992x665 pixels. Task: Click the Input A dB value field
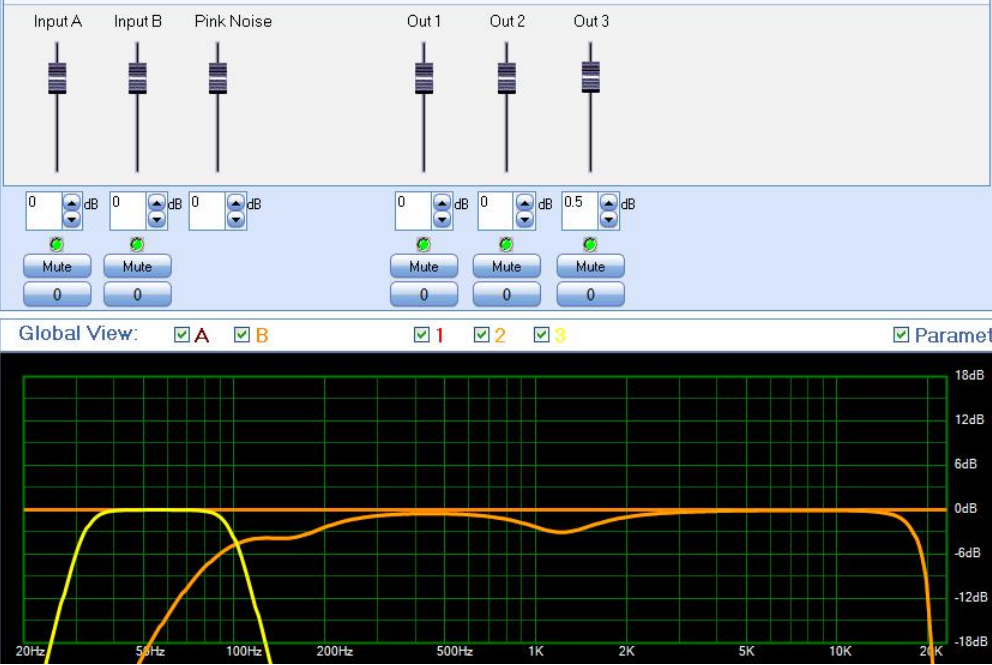[x=44, y=211]
